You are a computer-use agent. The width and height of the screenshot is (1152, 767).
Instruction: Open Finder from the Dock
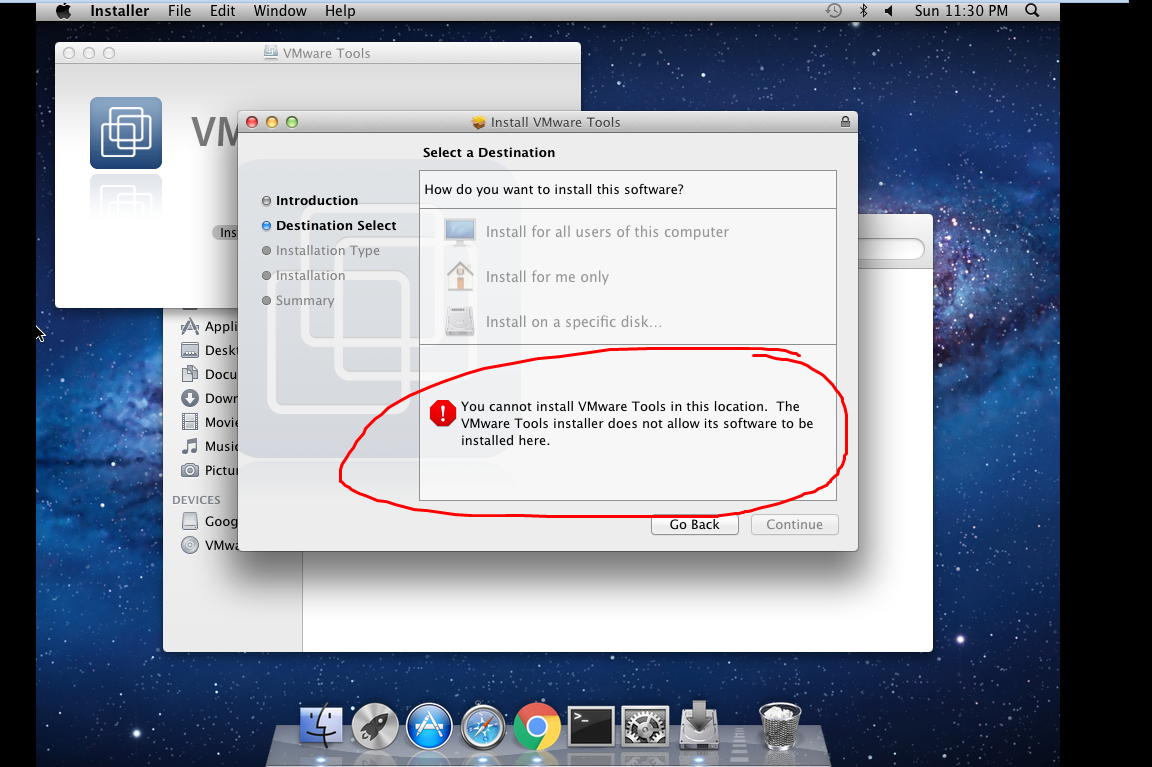(320, 726)
